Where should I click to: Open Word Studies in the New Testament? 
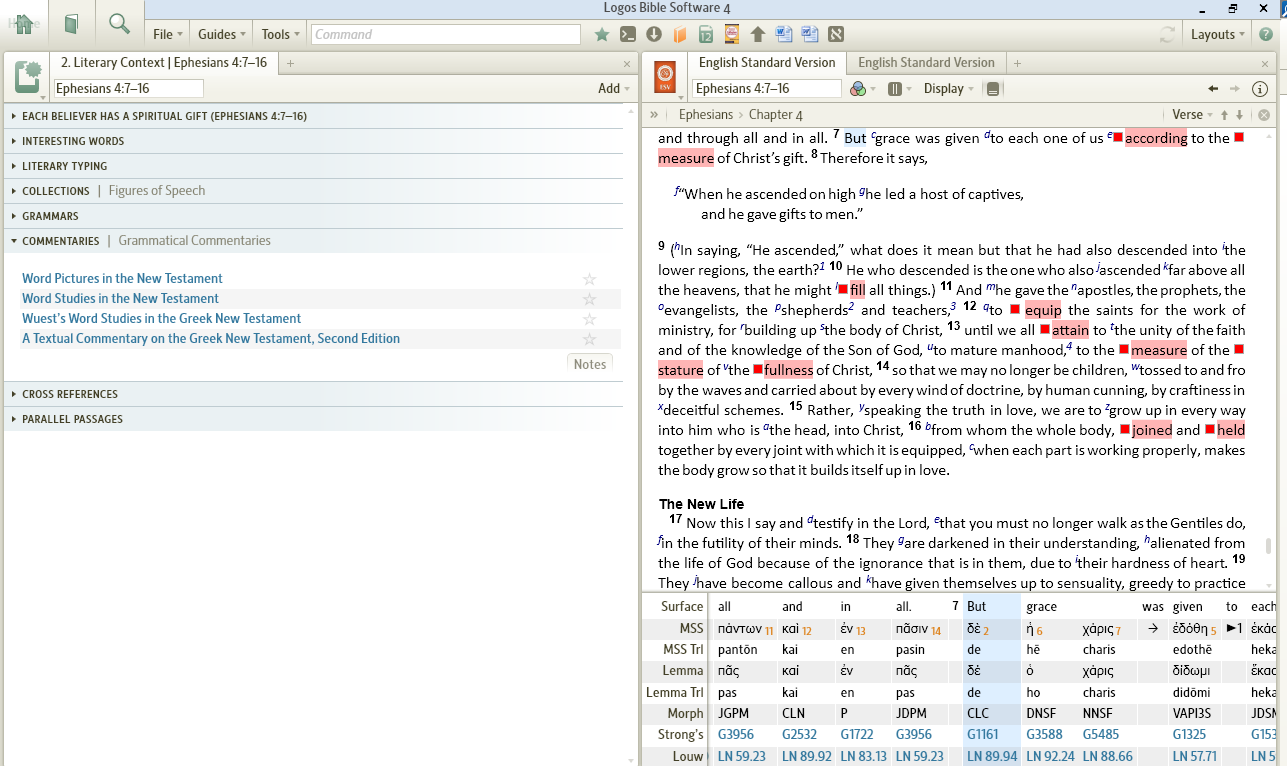pyautogui.click(x=120, y=299)
